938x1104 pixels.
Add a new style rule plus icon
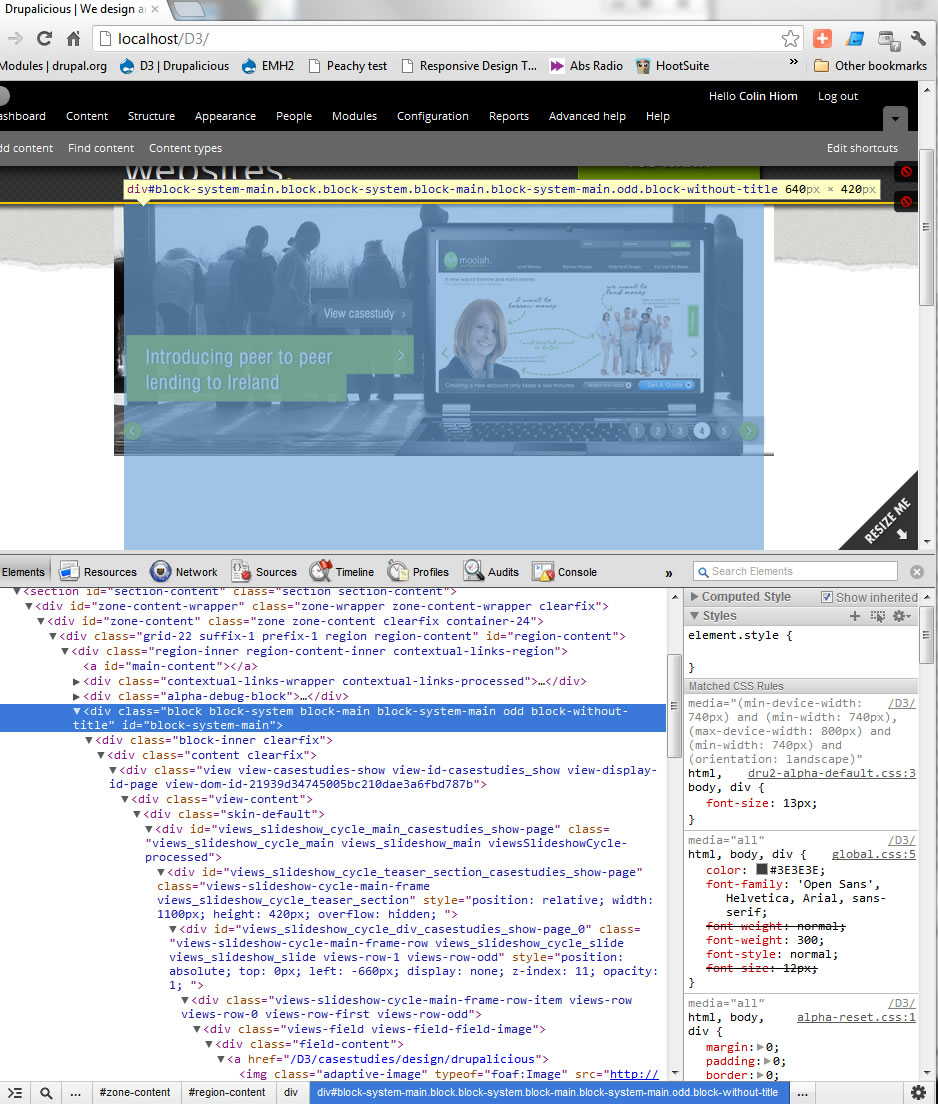(855, 616)
